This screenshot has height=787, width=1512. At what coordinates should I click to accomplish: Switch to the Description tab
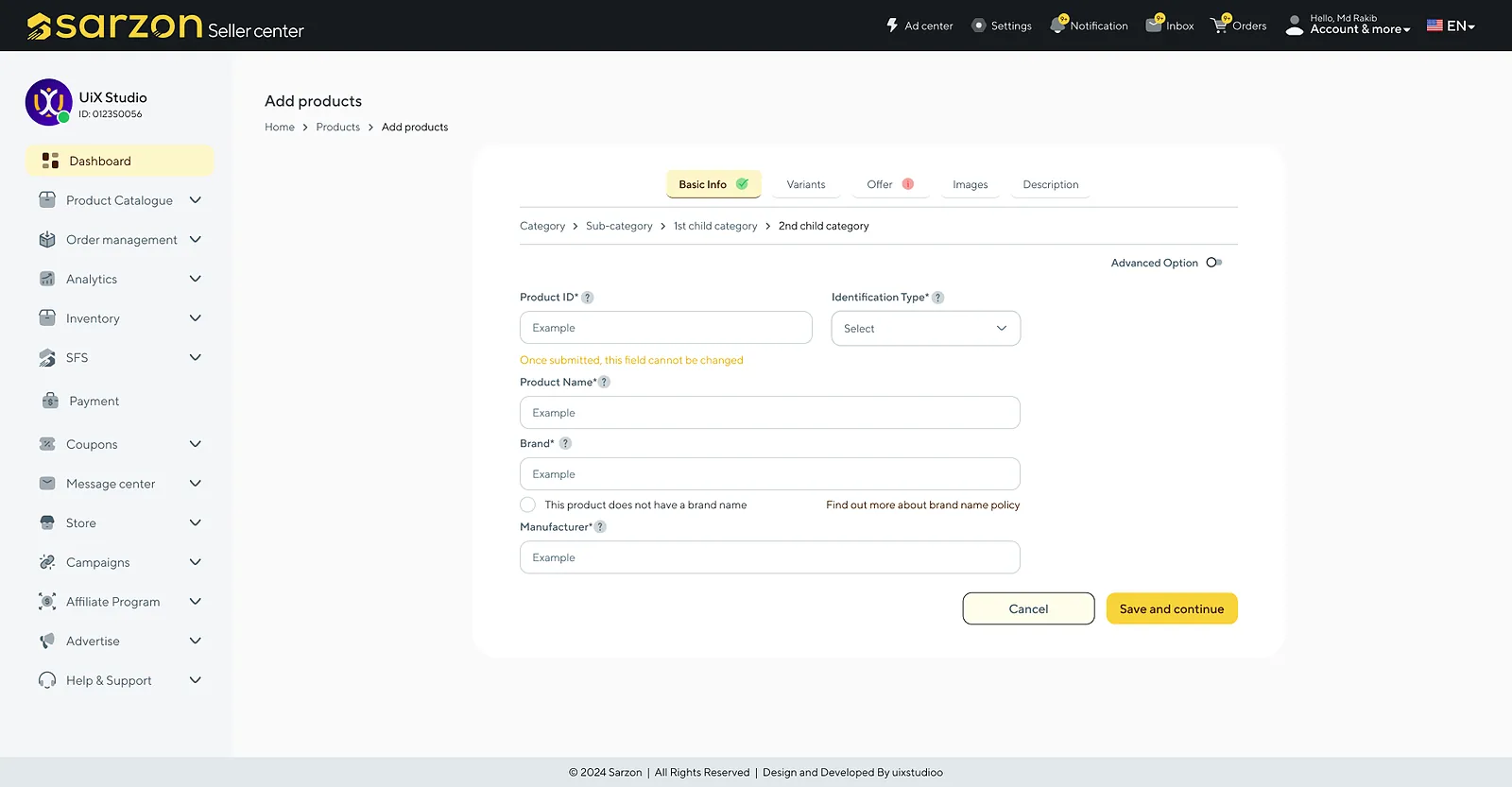tap(1051, 184)
